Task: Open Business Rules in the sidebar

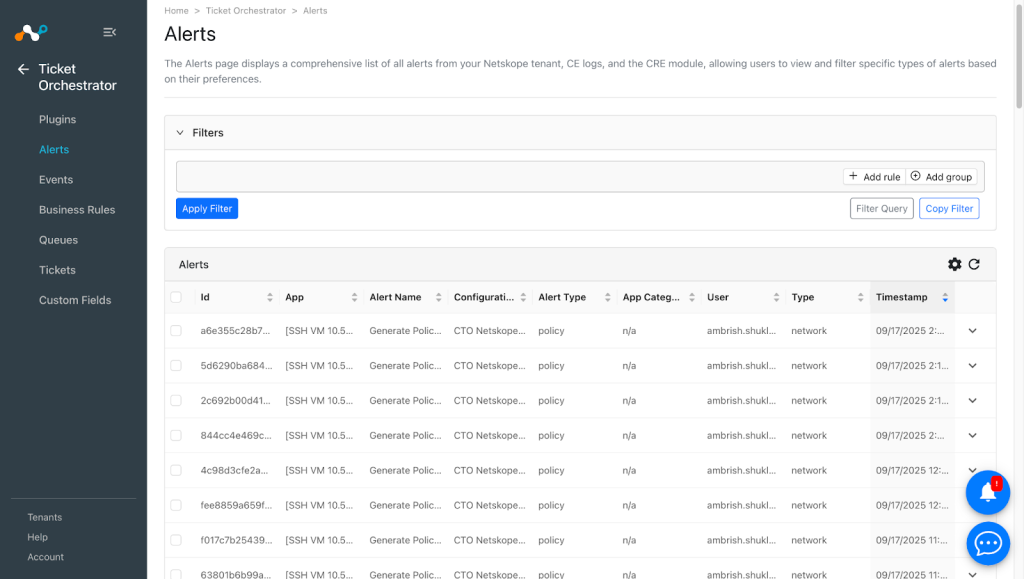Action: pyautogui.click(x=77, y=210)
